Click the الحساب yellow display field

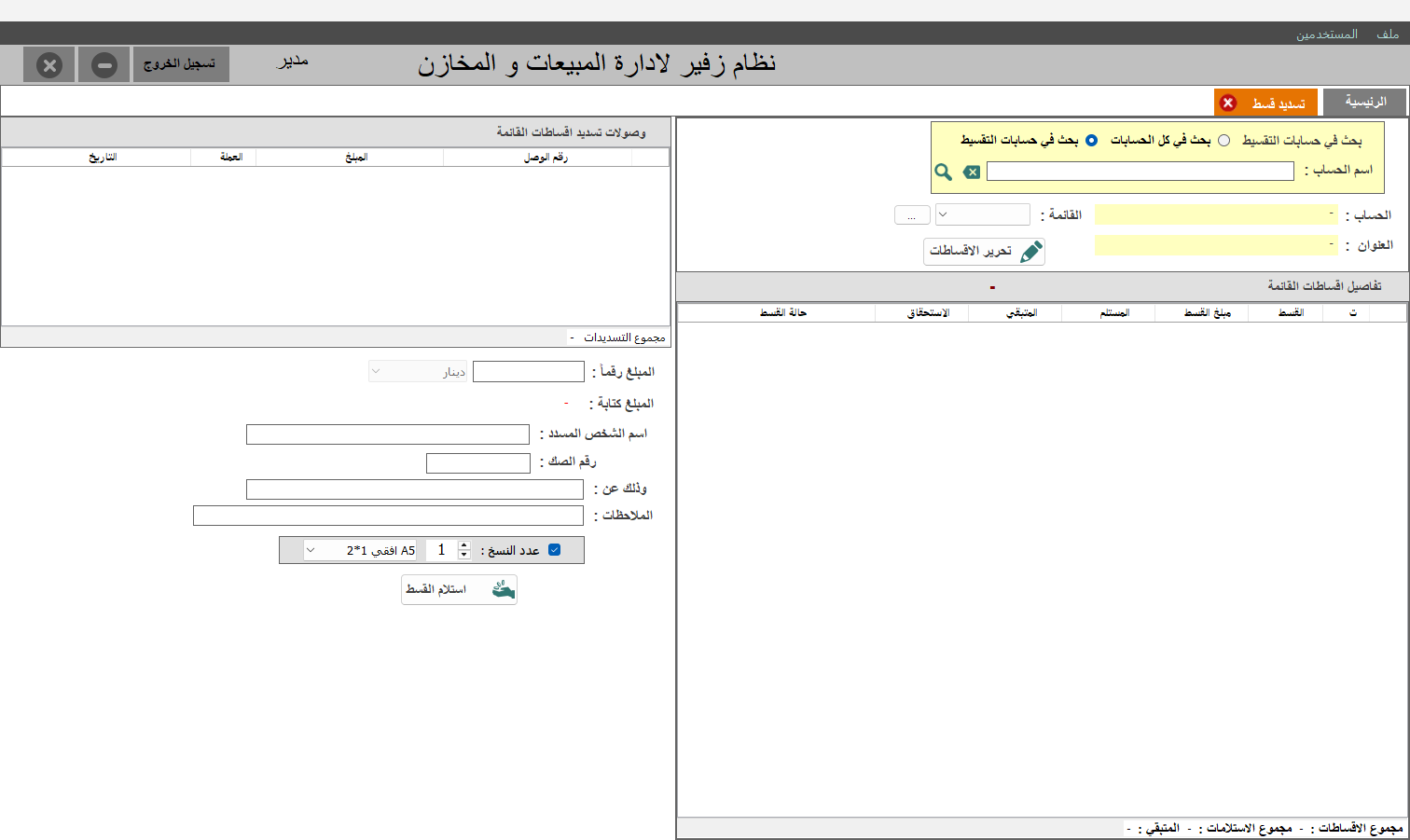point(1217,215)
